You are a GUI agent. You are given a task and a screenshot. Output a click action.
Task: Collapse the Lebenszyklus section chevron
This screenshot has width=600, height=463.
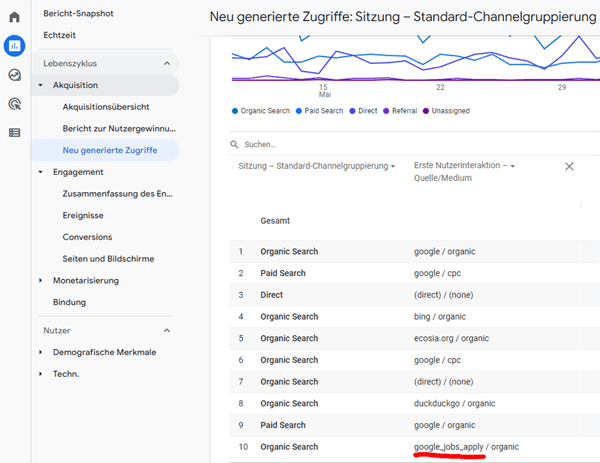pyautogui.click(x=167, y=64)
